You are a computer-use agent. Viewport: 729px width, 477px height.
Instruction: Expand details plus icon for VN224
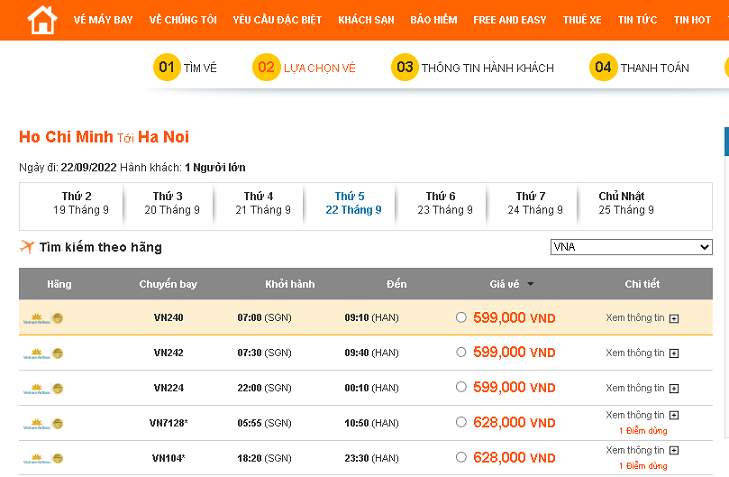(674, 389)
